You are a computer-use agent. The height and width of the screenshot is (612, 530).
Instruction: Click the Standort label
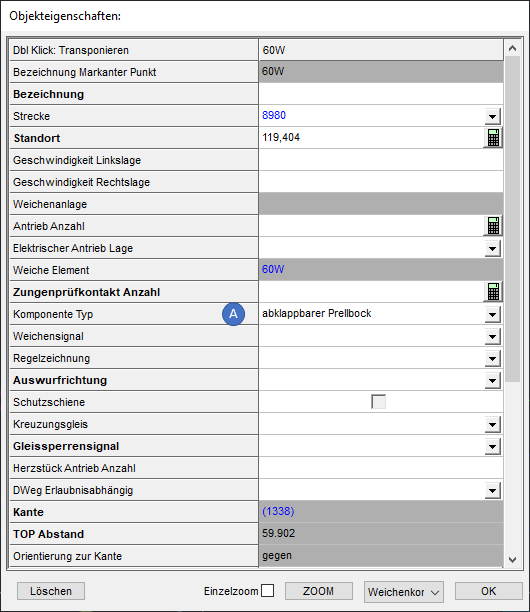click(37, 138)
